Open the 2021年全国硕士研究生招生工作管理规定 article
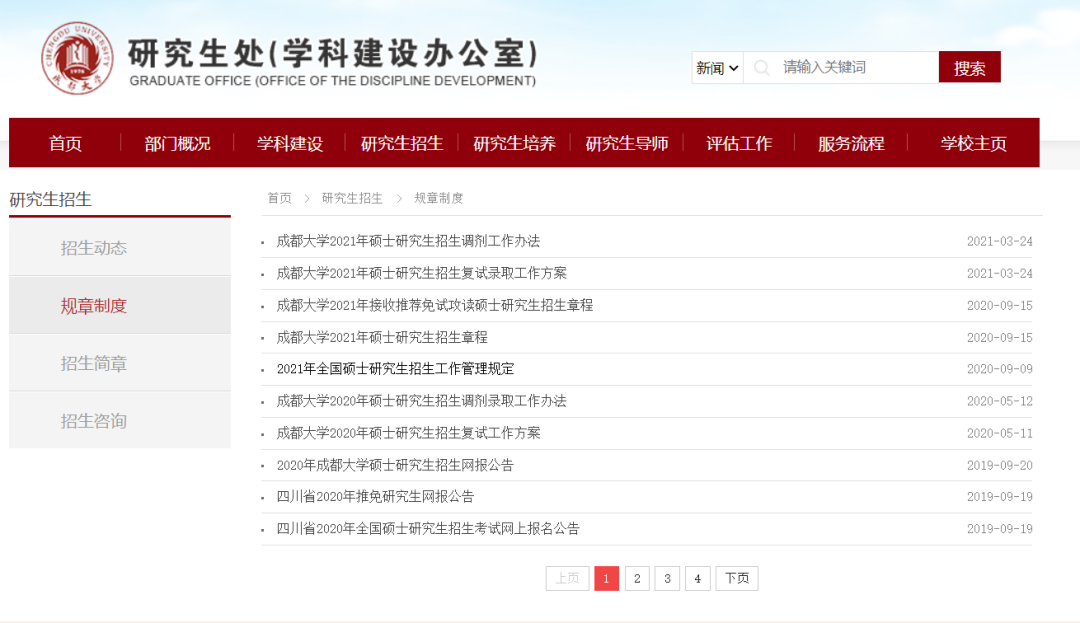 pyautogui.click(x=394, y=369)
